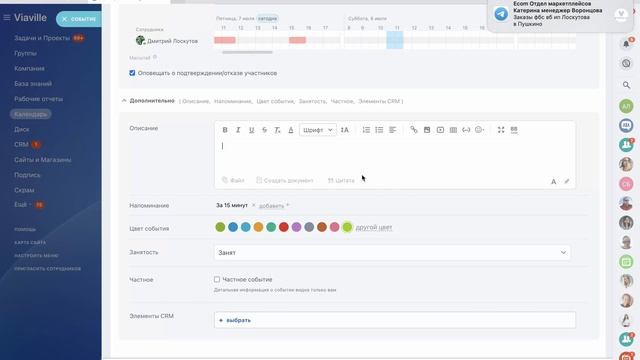Open the add reminder dropdown
640x360 pixels.
(274, 206)
